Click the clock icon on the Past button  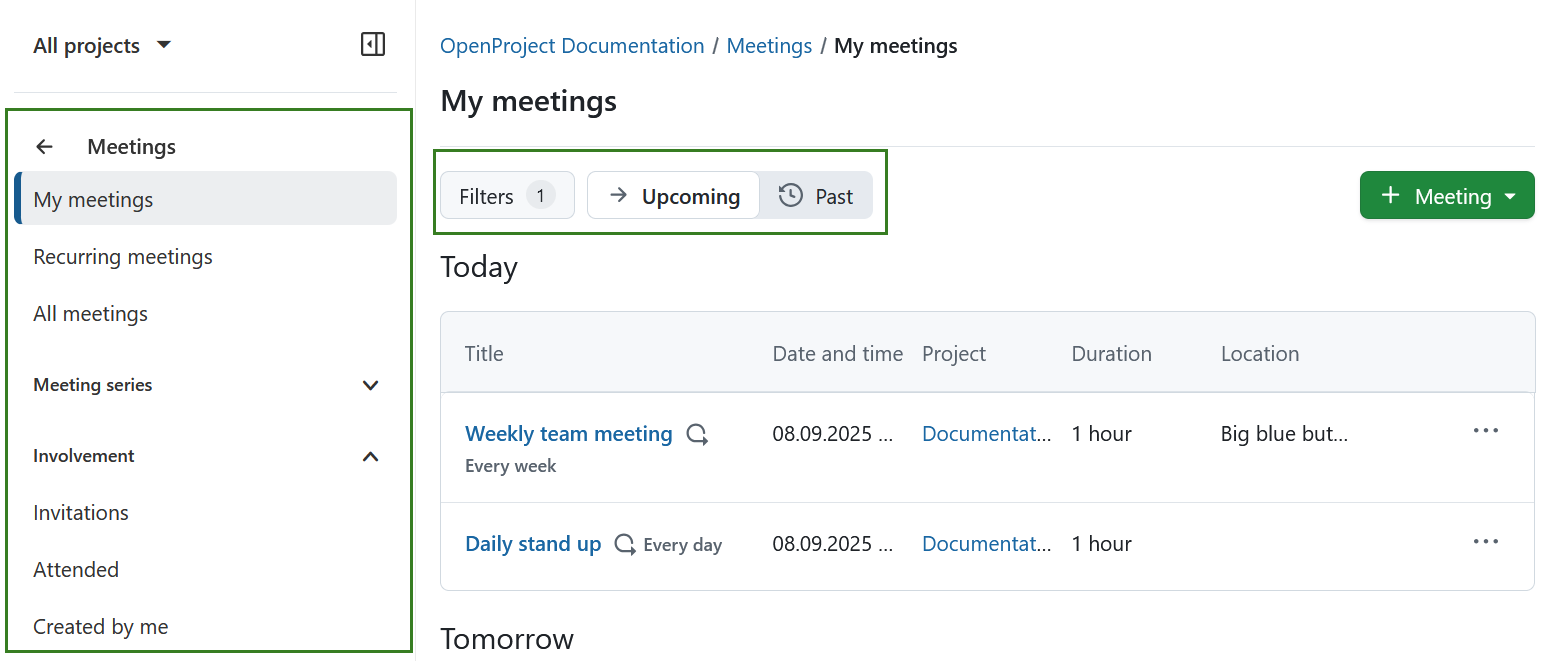(789, 195)
